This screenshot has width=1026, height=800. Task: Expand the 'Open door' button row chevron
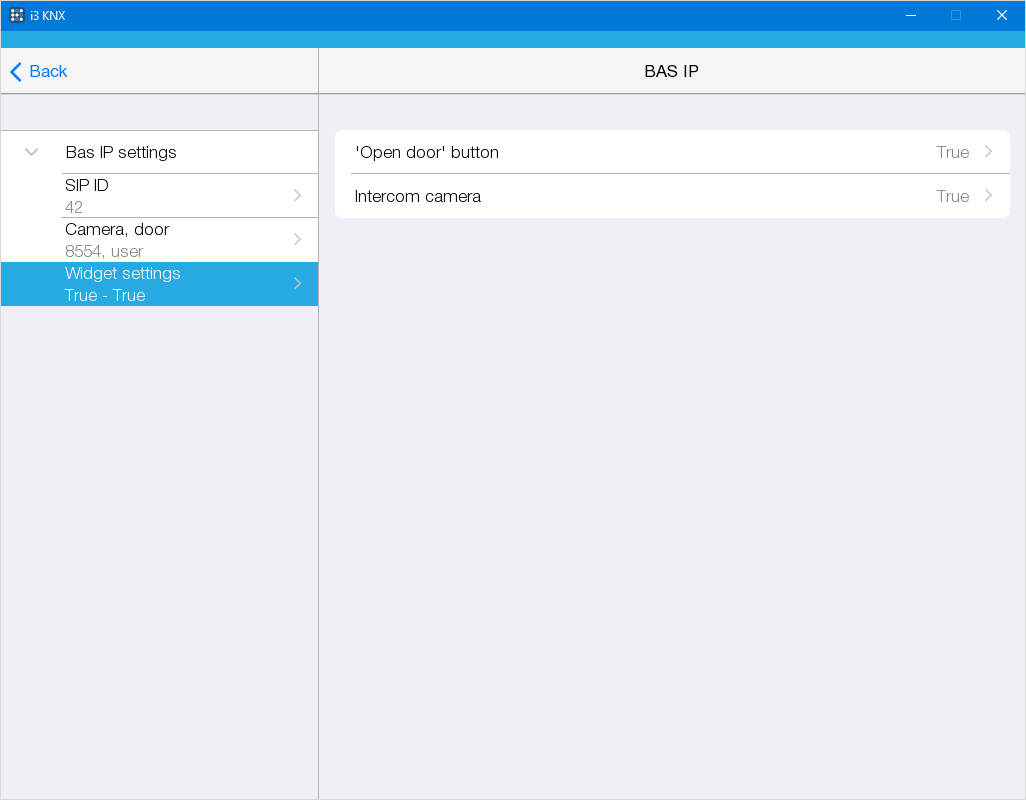tap(988, 152)
